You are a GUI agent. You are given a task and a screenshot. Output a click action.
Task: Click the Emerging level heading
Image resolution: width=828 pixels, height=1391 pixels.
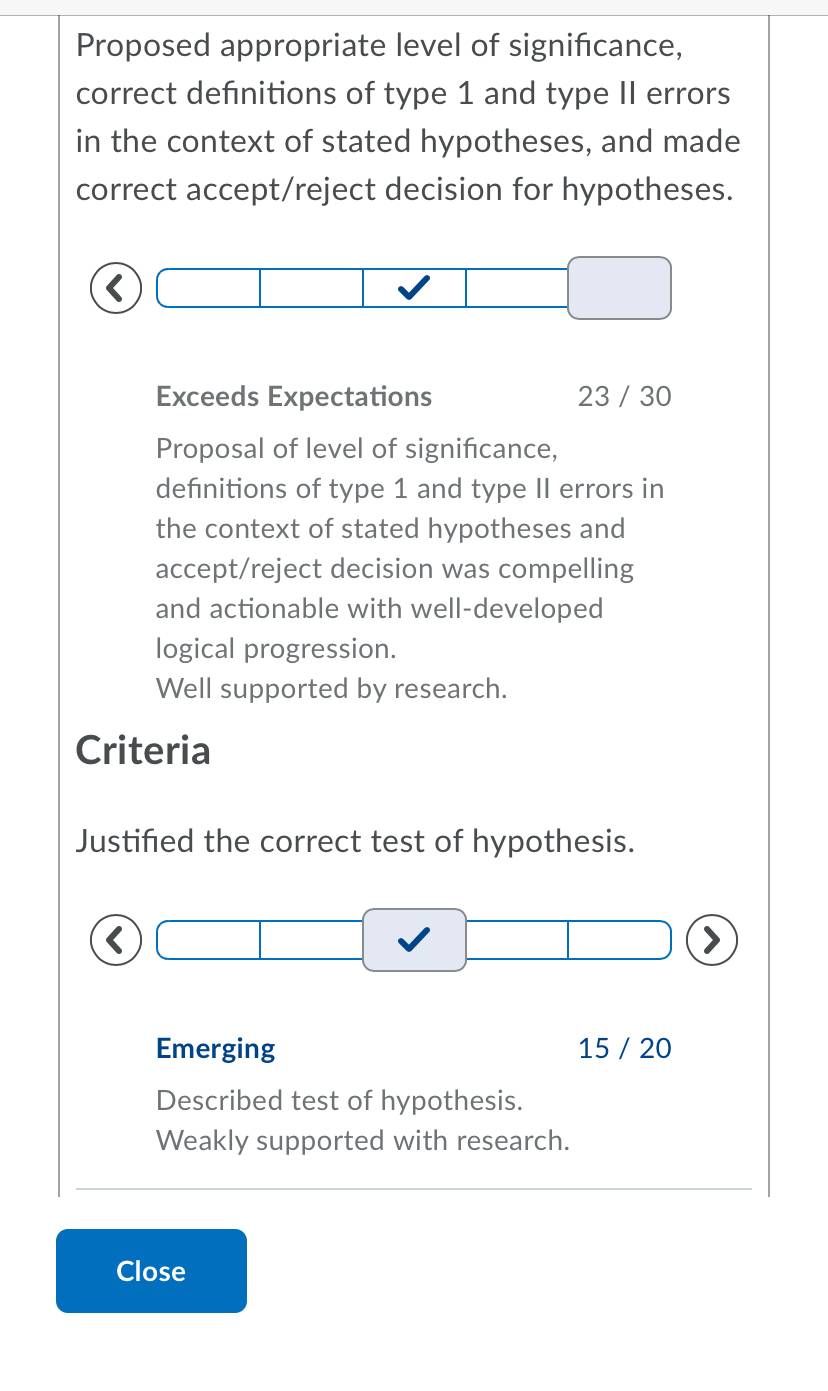point(216,1048)
